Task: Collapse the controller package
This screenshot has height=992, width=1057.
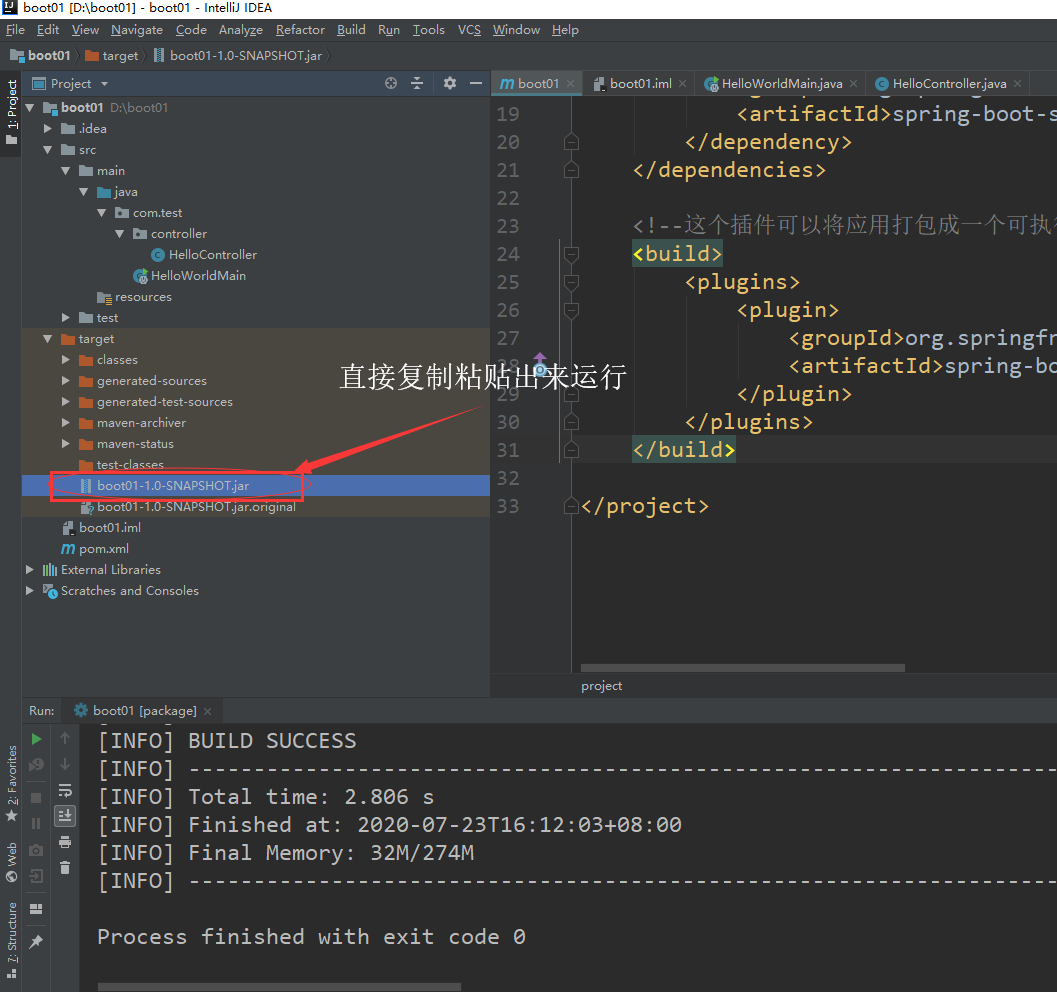Action: [x=120, y=234]
